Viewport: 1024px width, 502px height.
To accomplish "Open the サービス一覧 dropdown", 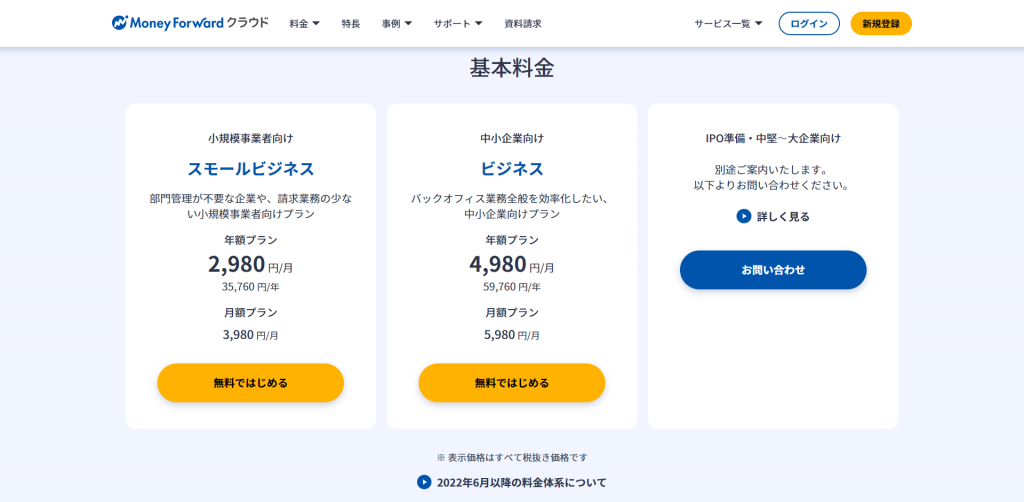I will 728,24.
